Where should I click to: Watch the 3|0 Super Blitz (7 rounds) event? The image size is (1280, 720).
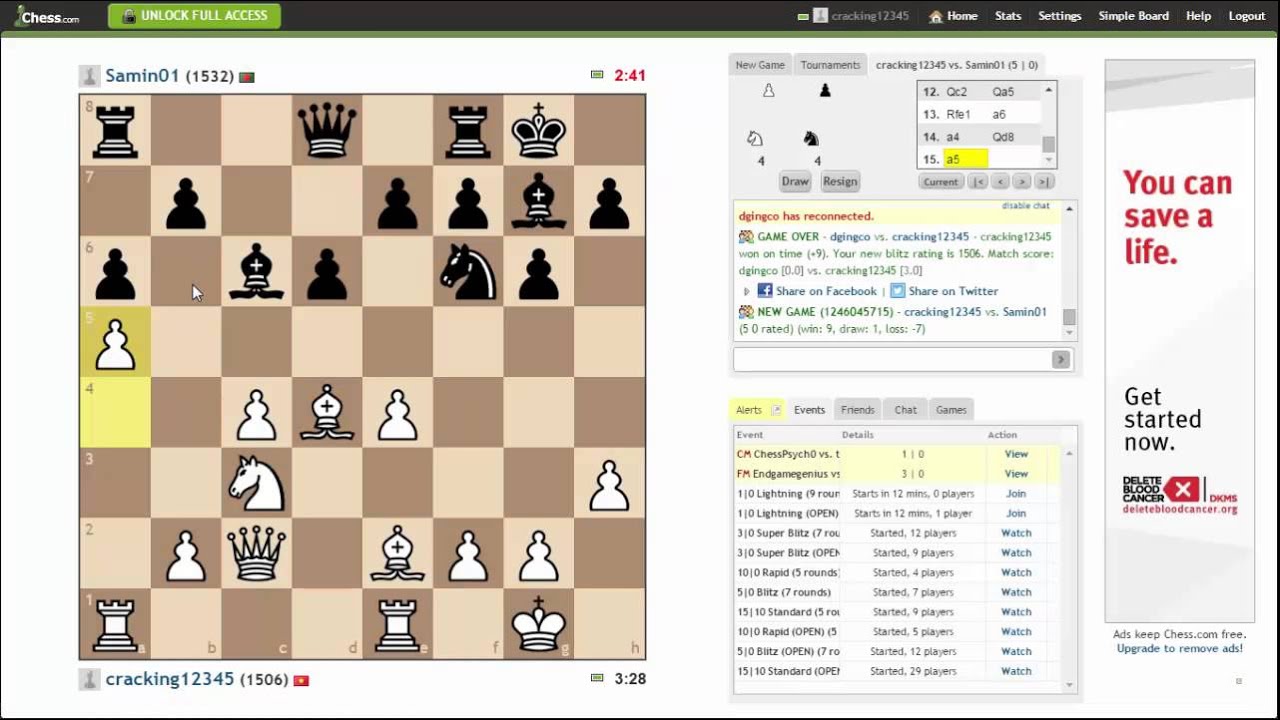click(1016, 533)
